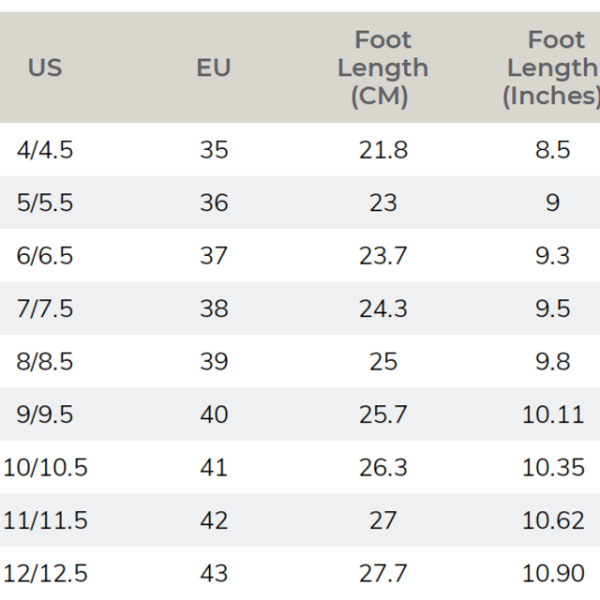
Task: Select the US size 4/4.5 cell
Action: point(45,150)
